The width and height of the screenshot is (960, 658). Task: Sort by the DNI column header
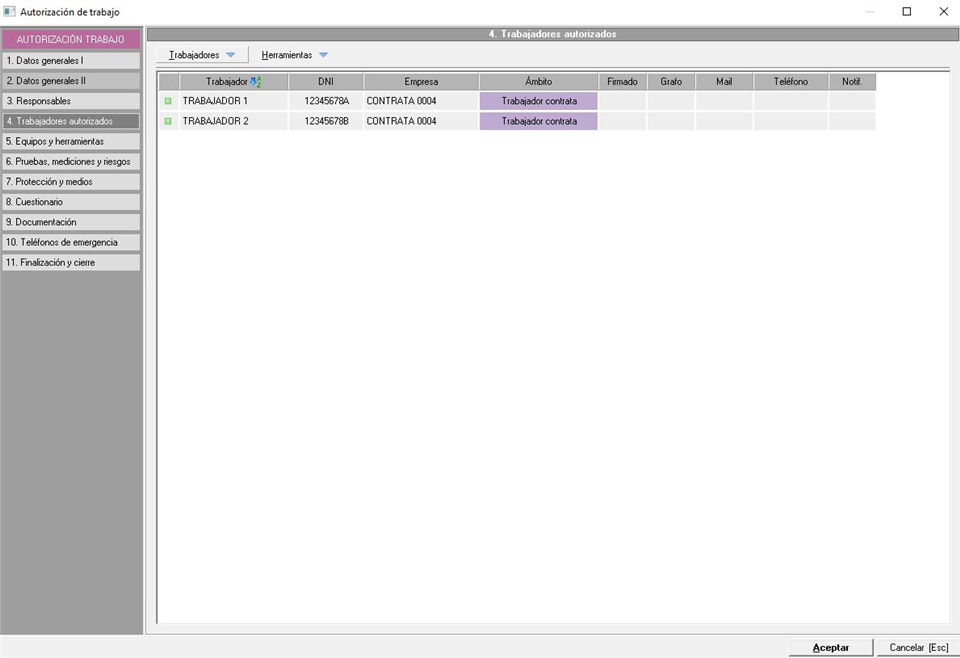pyautogui.click(x=326, y=82)
